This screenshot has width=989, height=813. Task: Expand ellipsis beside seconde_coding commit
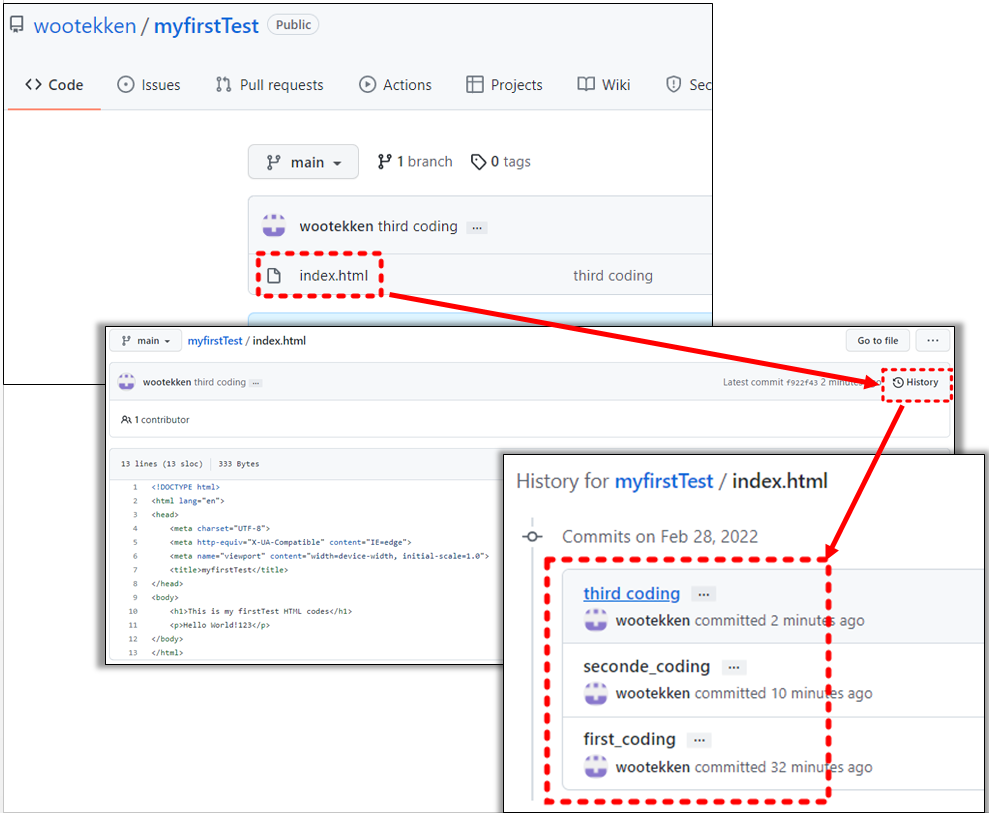734,667
